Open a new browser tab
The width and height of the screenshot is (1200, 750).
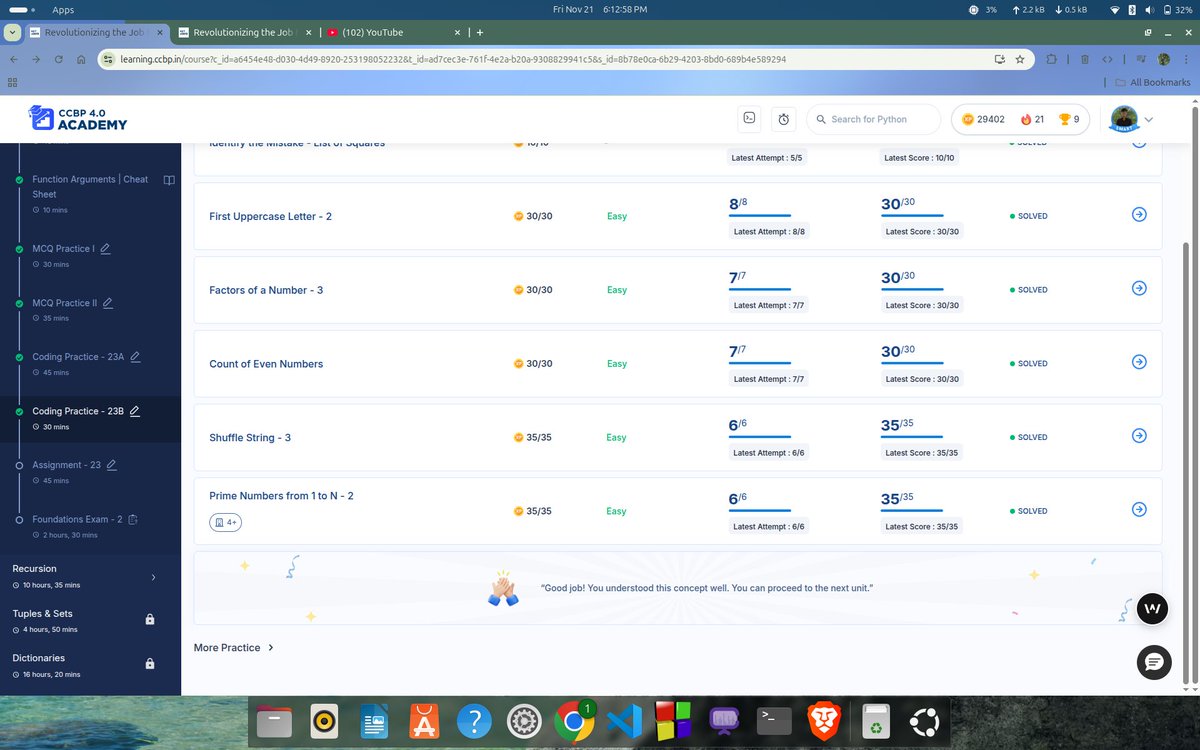tap(480, 32)
